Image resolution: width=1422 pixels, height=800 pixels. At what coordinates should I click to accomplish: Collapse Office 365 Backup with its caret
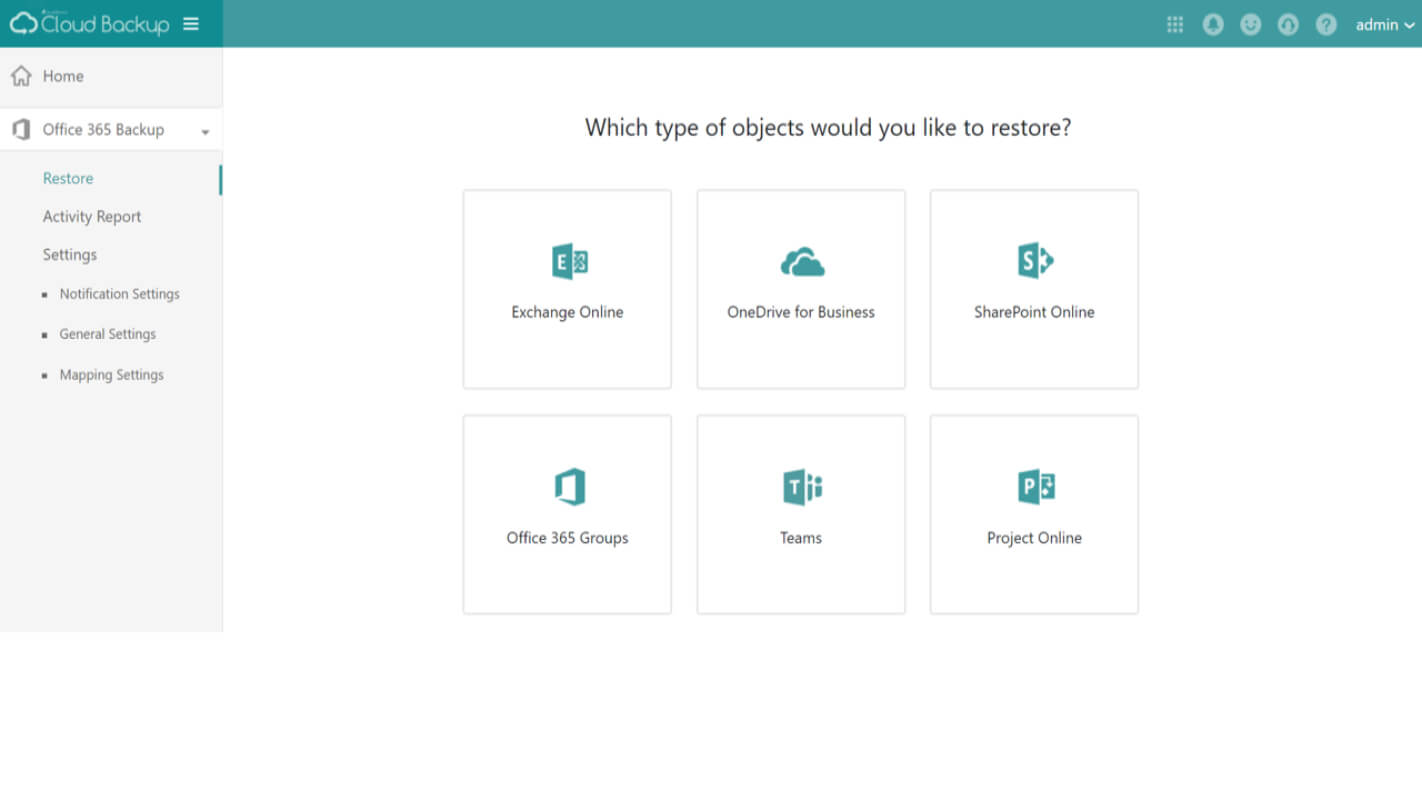click(205, 132)
